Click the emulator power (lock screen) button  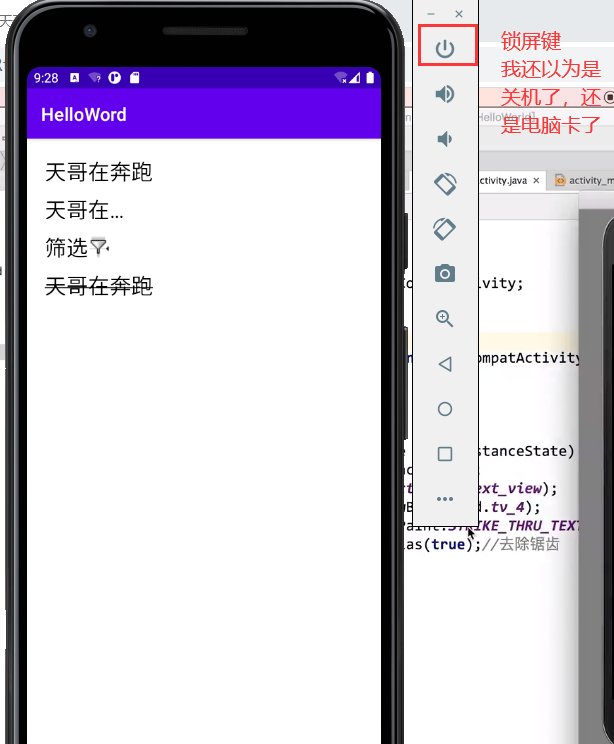click(x=445, y=48)
